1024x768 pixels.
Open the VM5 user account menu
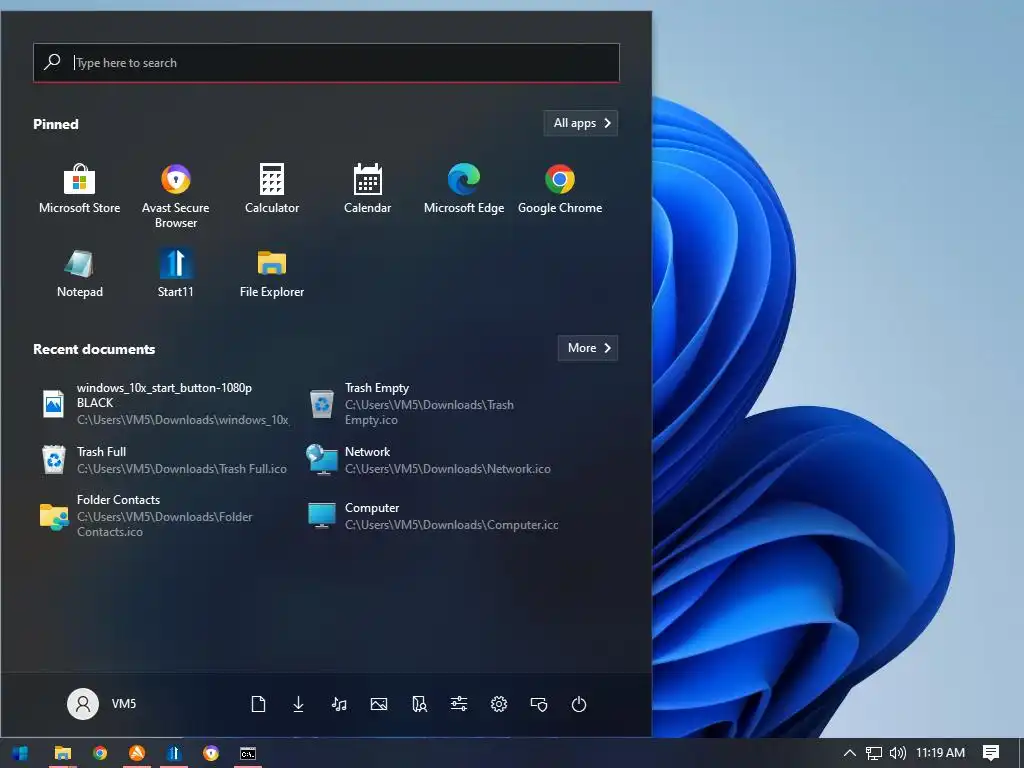102,703
